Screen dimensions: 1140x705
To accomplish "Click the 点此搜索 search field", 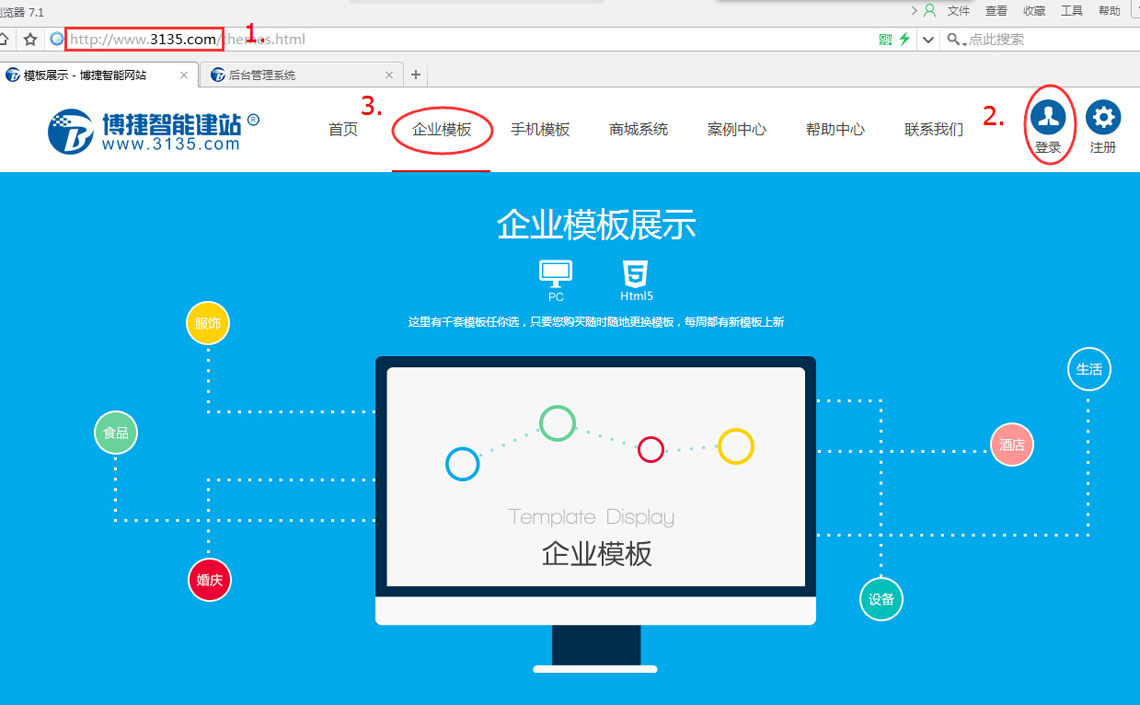I will click(1040, 39).
